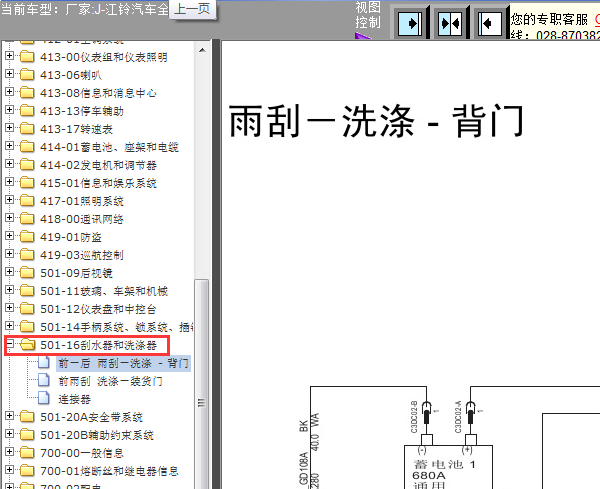Expand the 501-11玻璃、车架和机械 node
The width and height of the screenshot is (600, 489).
click(9, 290)
